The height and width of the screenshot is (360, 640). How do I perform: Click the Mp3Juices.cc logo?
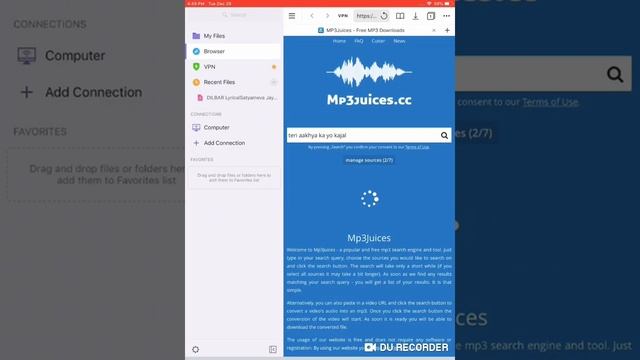pos(369,82)
